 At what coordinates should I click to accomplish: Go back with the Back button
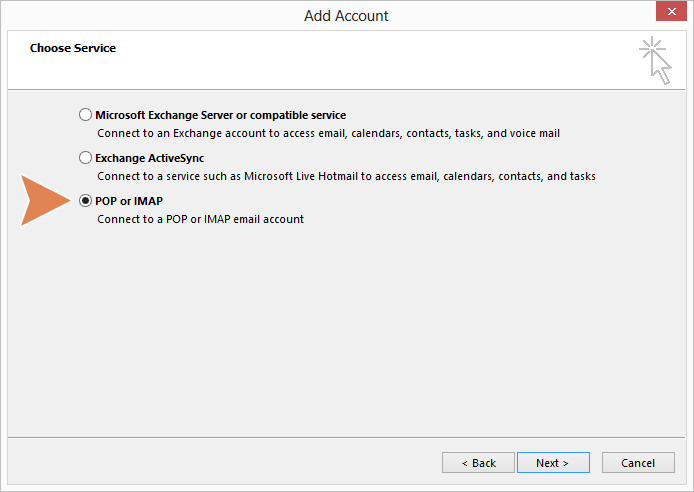[x=478, y=463]
